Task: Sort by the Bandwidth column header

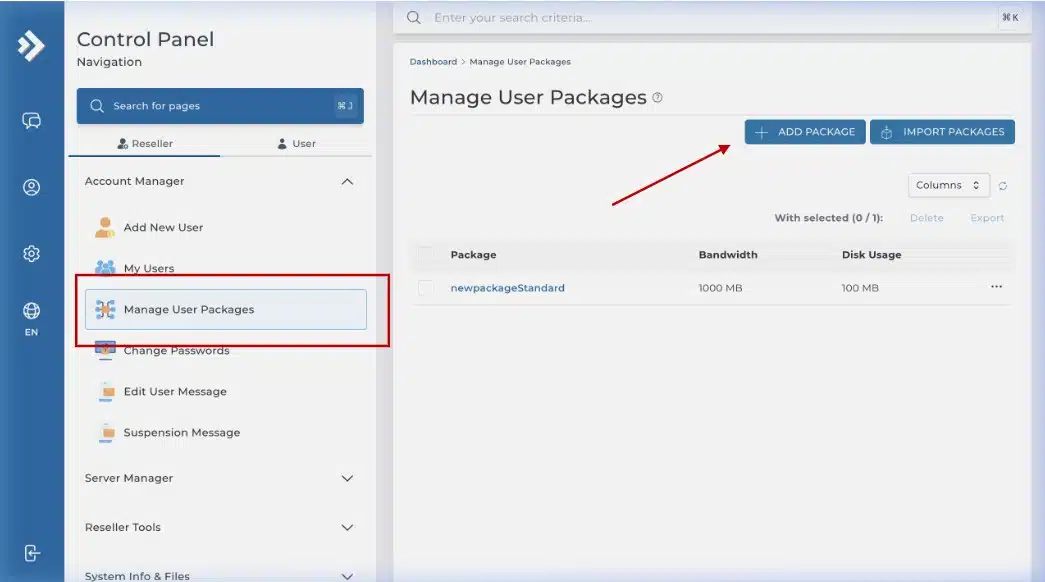Action: pyautogui.click(x=728, y=255)
